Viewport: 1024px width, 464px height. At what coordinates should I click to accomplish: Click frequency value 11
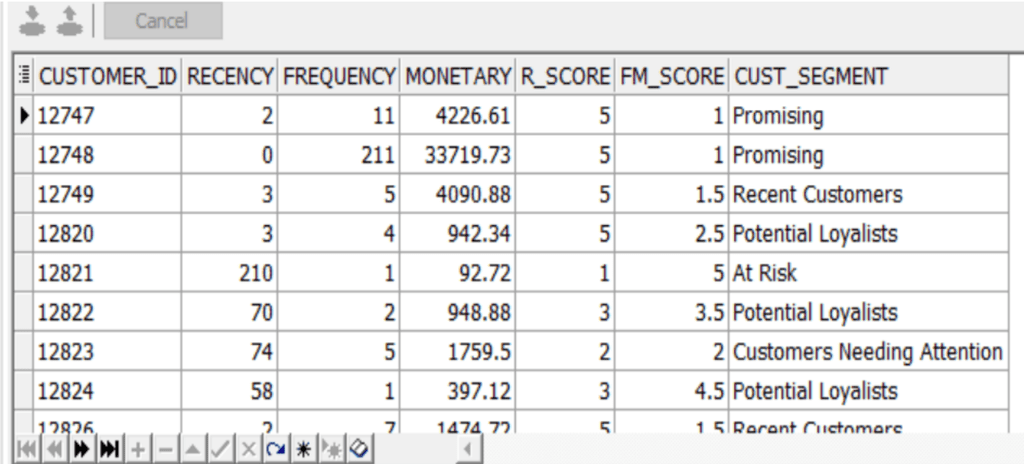338,116
